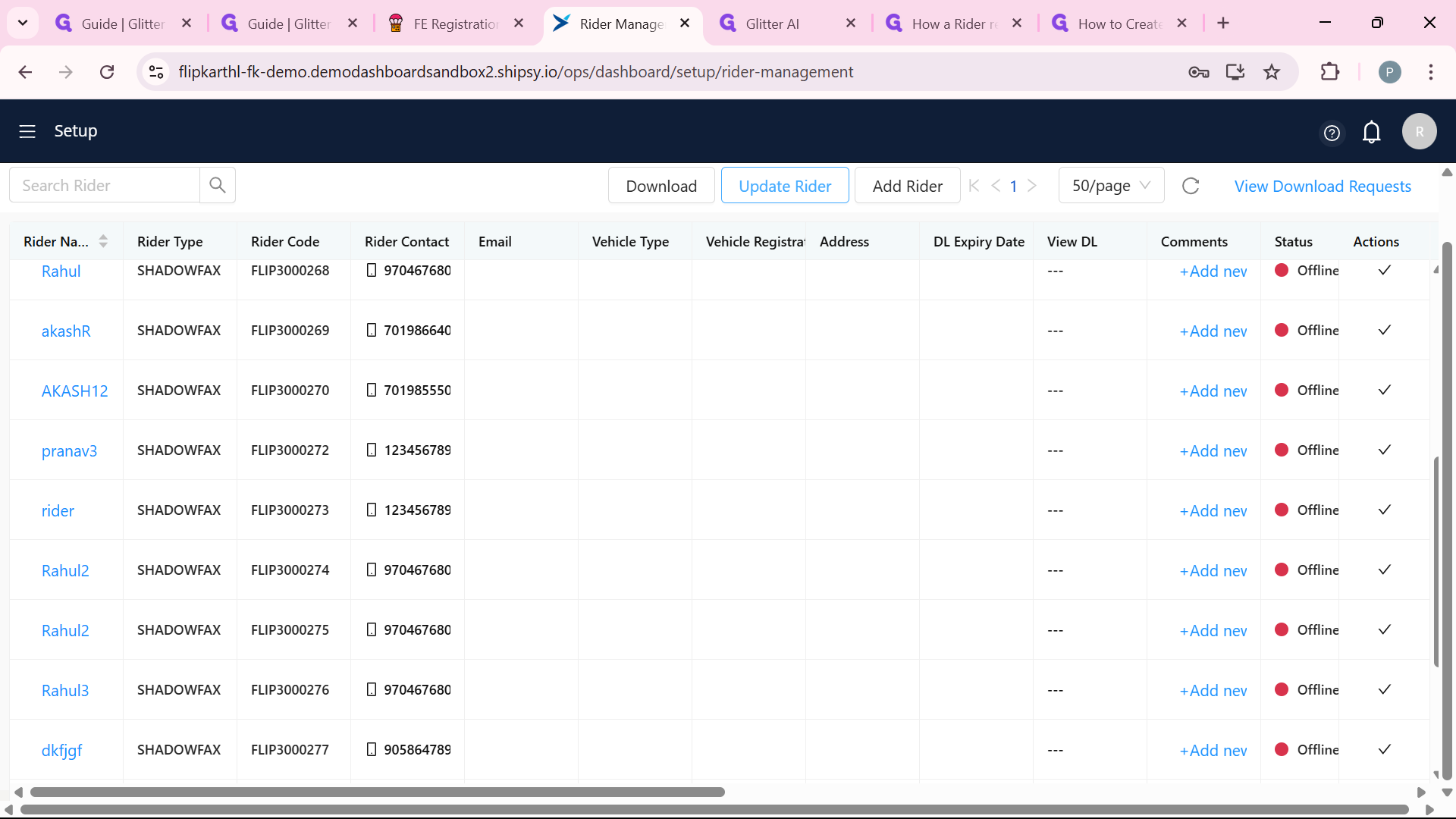Sort by Rider Name column

pos(103,241)
